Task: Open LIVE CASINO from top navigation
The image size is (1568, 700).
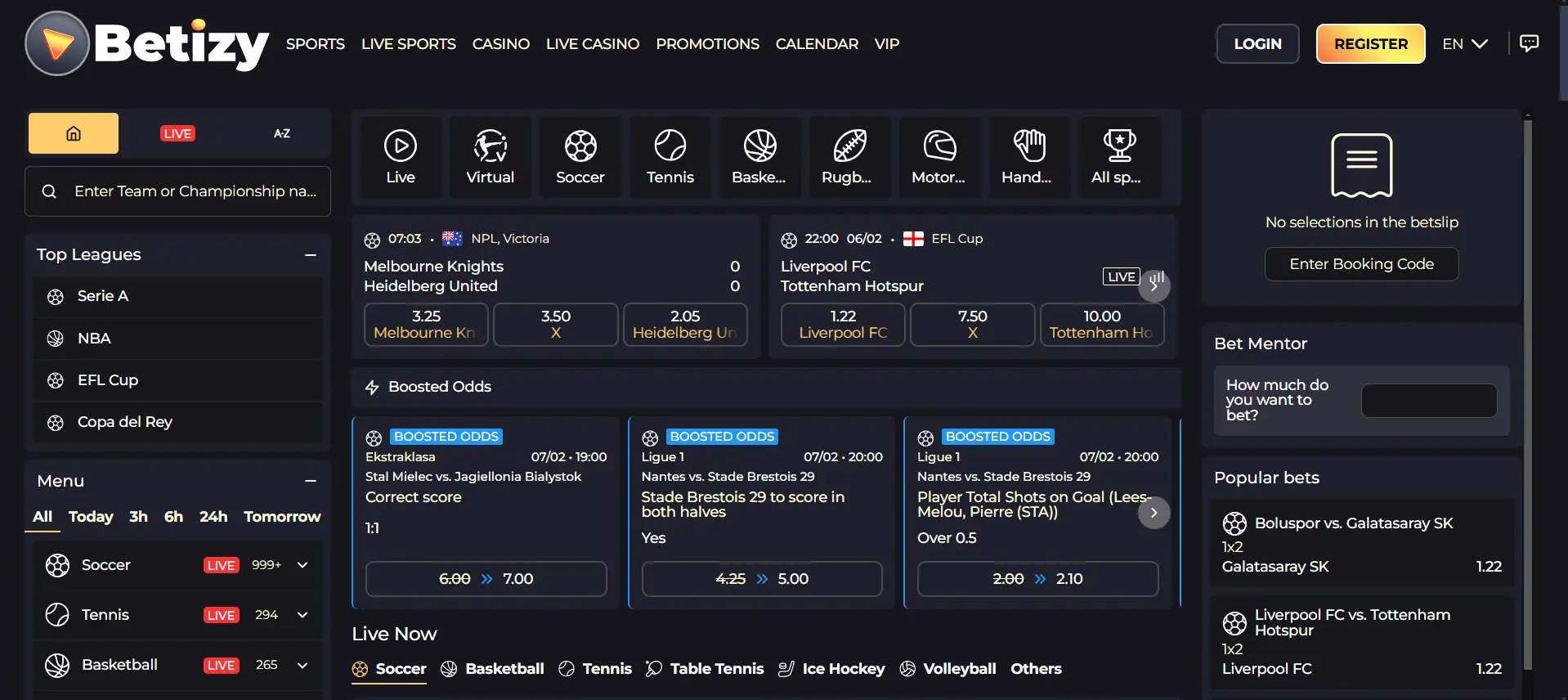Action: tap(592, 44)
